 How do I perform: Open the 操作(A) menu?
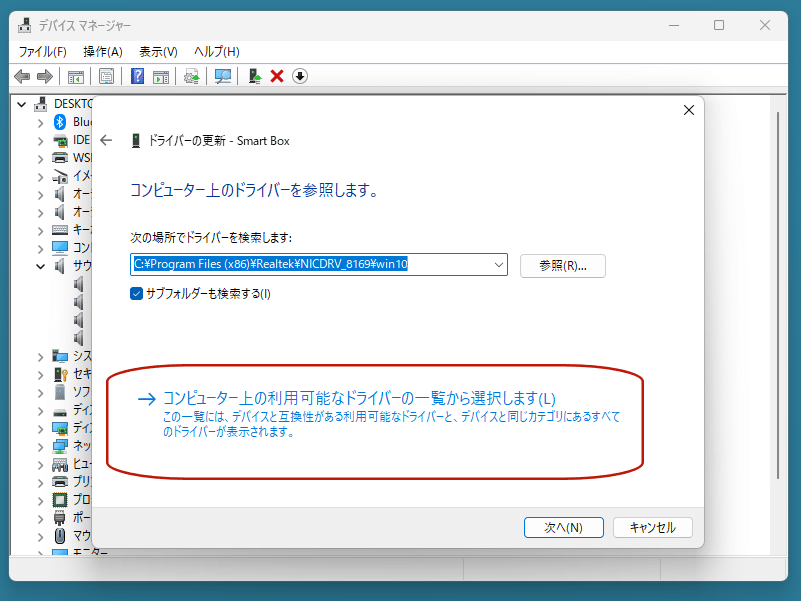[x=103, y=52]
